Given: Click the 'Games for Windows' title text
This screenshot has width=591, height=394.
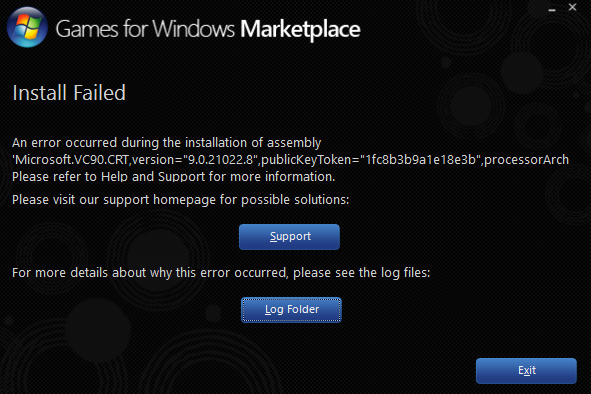Looking at the screenshot, I should click(x=145, y=29).
